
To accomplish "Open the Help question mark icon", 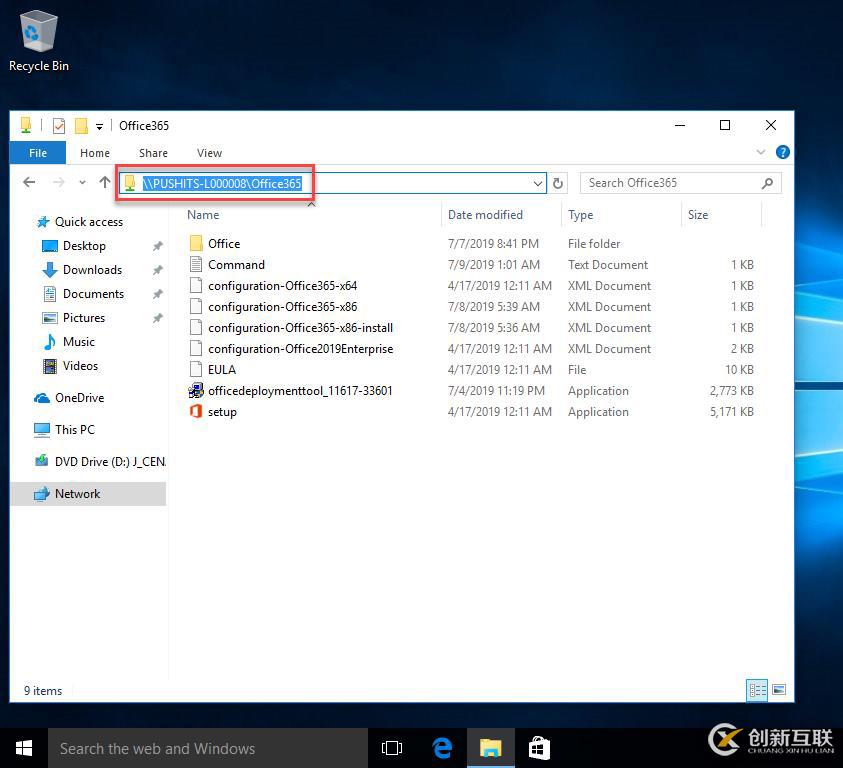I will (782, 152).
